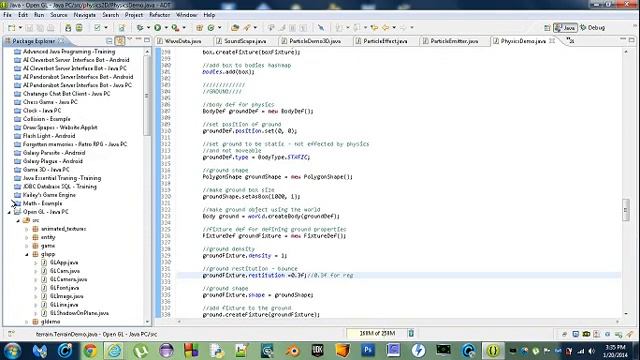The image size is (640, 360).
Task: Click the groundFixture.restitution code line
Action: 278,276
